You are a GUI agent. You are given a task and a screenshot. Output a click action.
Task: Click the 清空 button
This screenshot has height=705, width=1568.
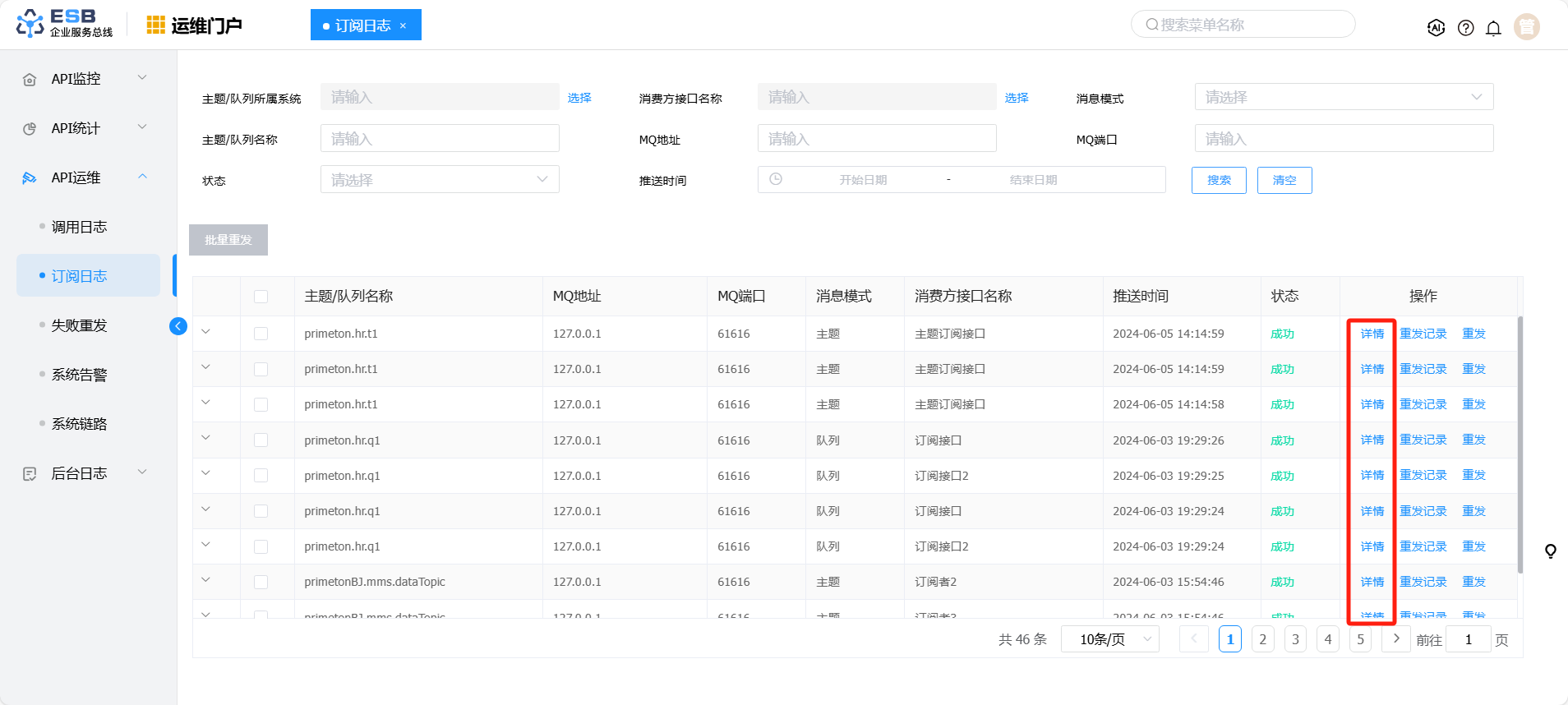(1284, 181)
